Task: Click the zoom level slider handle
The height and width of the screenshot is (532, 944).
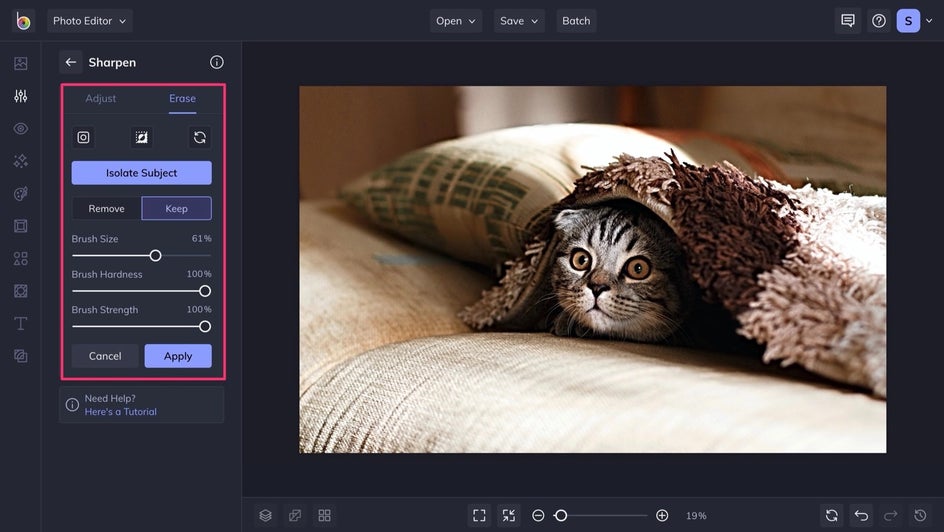Action: pos(560,516)
